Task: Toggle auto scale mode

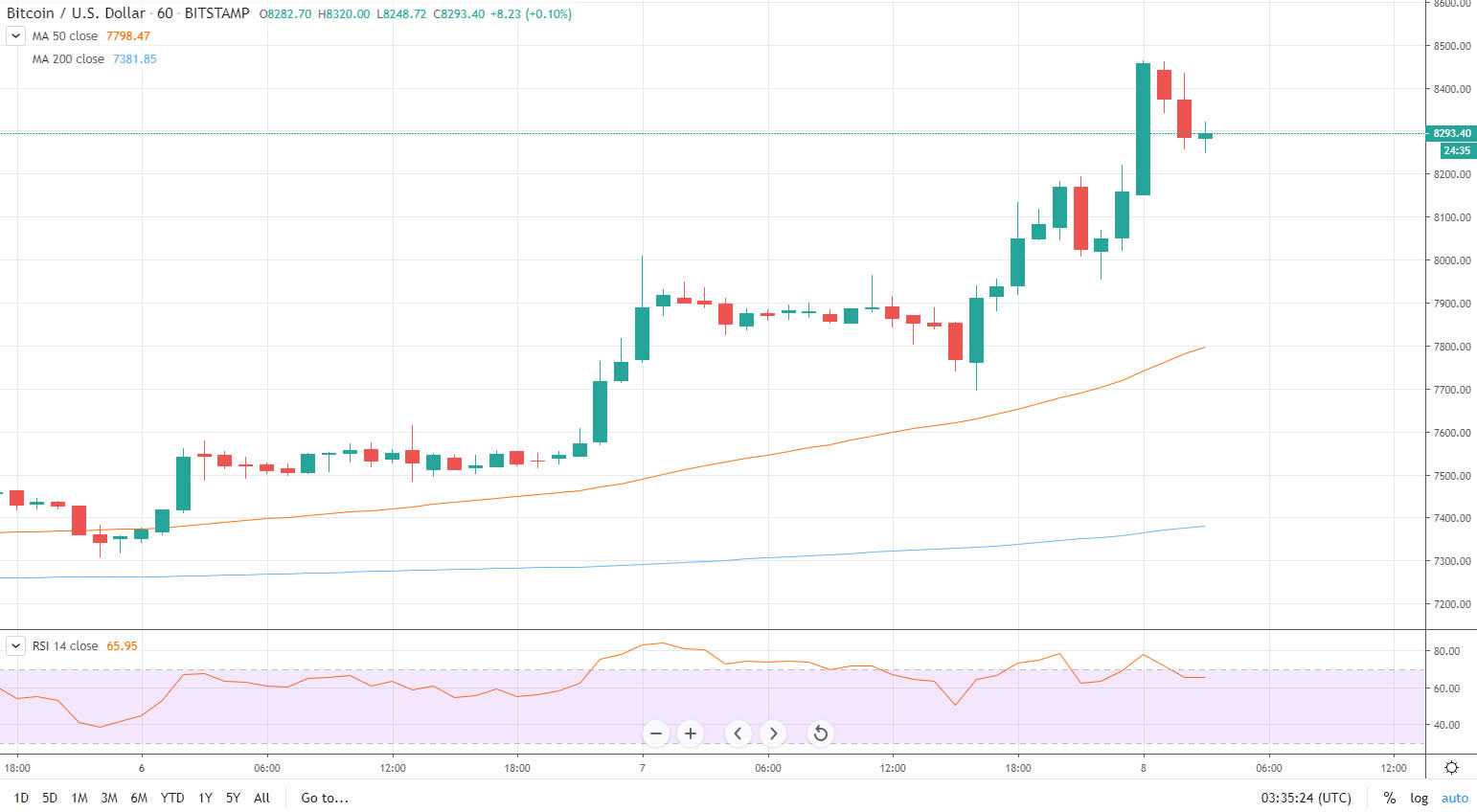Action: (1455, 798)
